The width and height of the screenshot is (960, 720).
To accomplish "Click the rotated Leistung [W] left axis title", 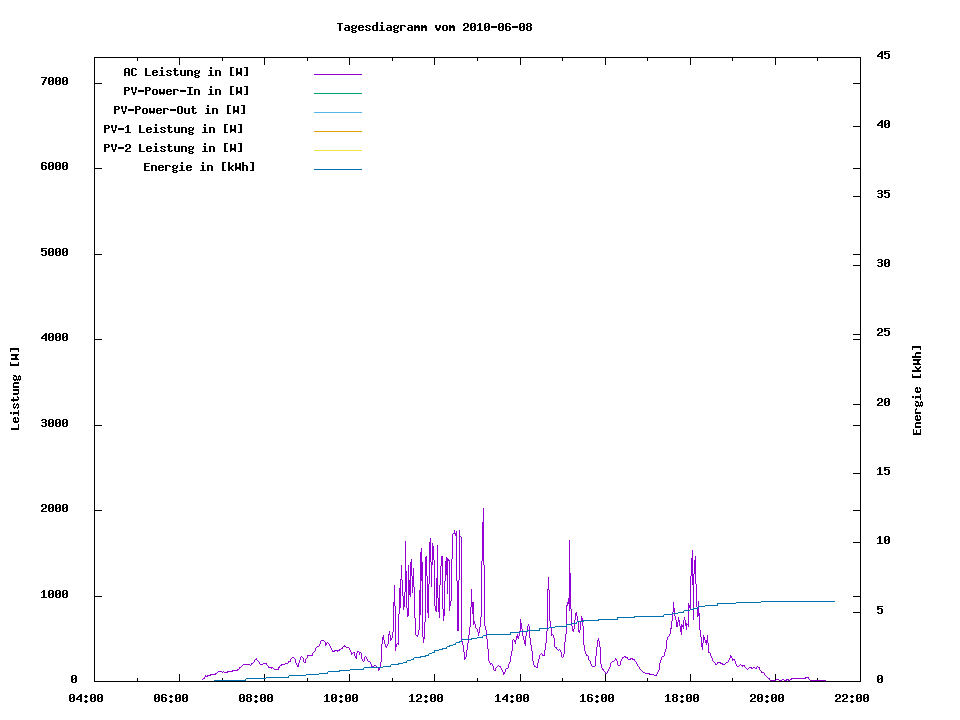I will pyautogui.click(x=15, y=389).
